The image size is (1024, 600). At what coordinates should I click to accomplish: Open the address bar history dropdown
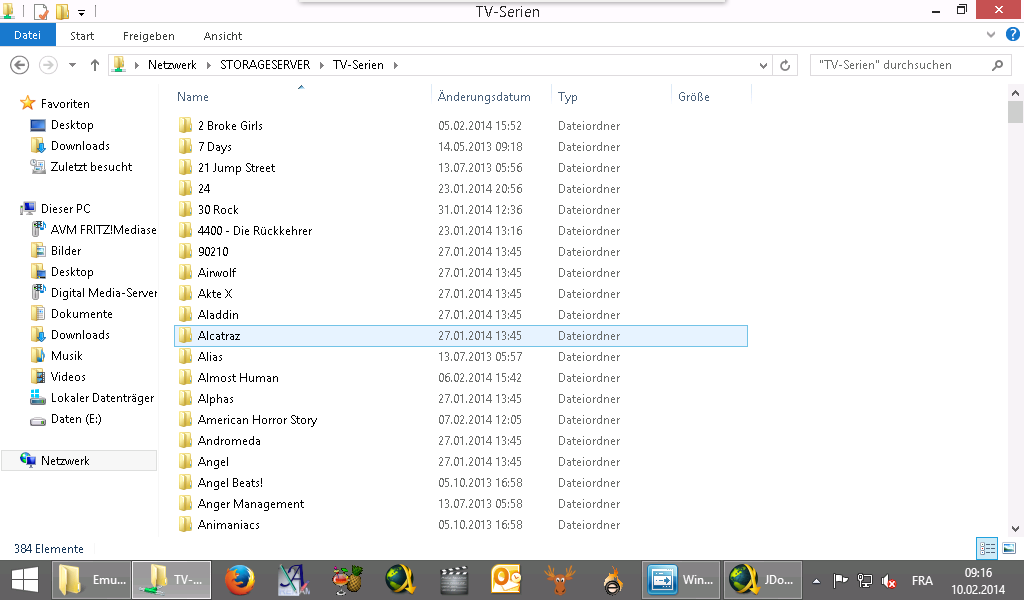[x=763, y=65]
